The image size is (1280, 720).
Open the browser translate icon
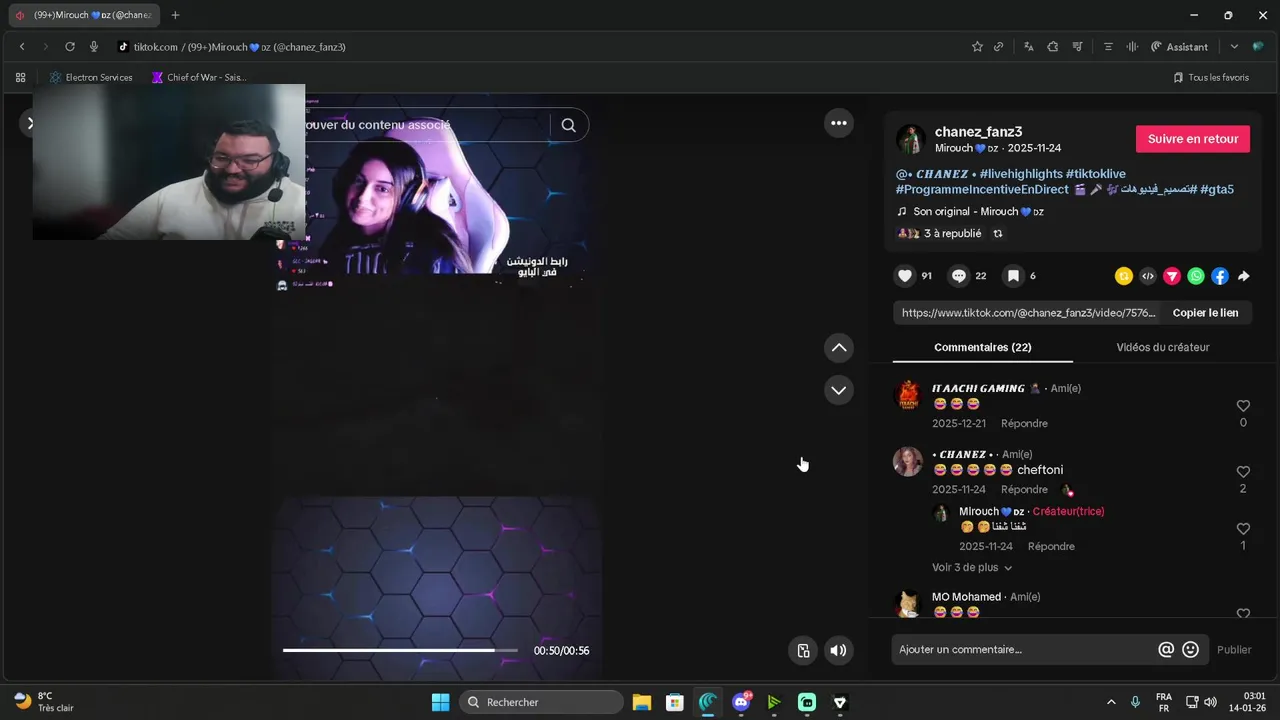tap(1028, 47)
